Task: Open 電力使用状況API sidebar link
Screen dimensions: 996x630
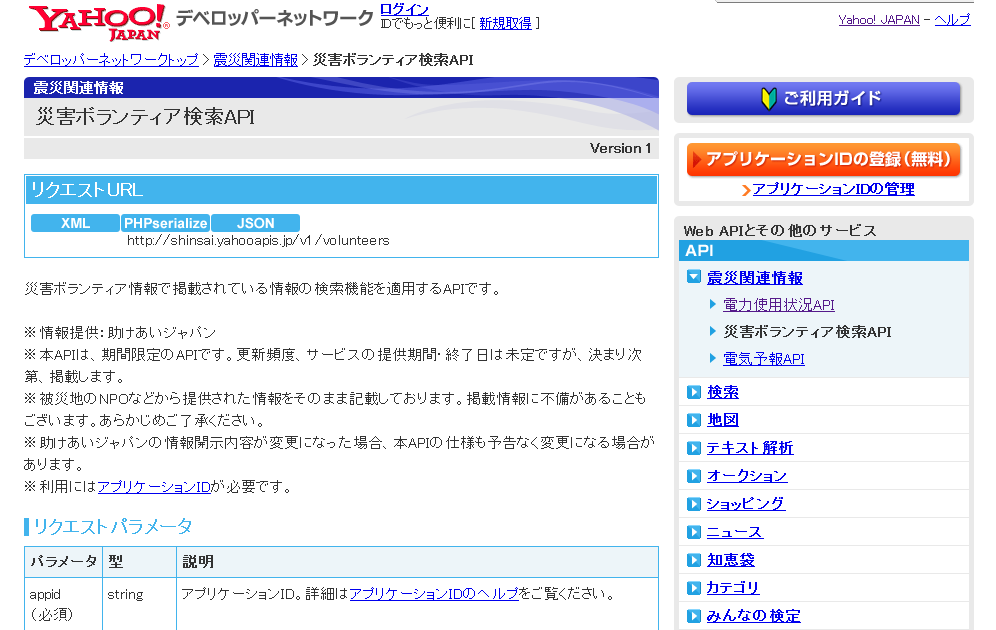Action: coord(779,305)
